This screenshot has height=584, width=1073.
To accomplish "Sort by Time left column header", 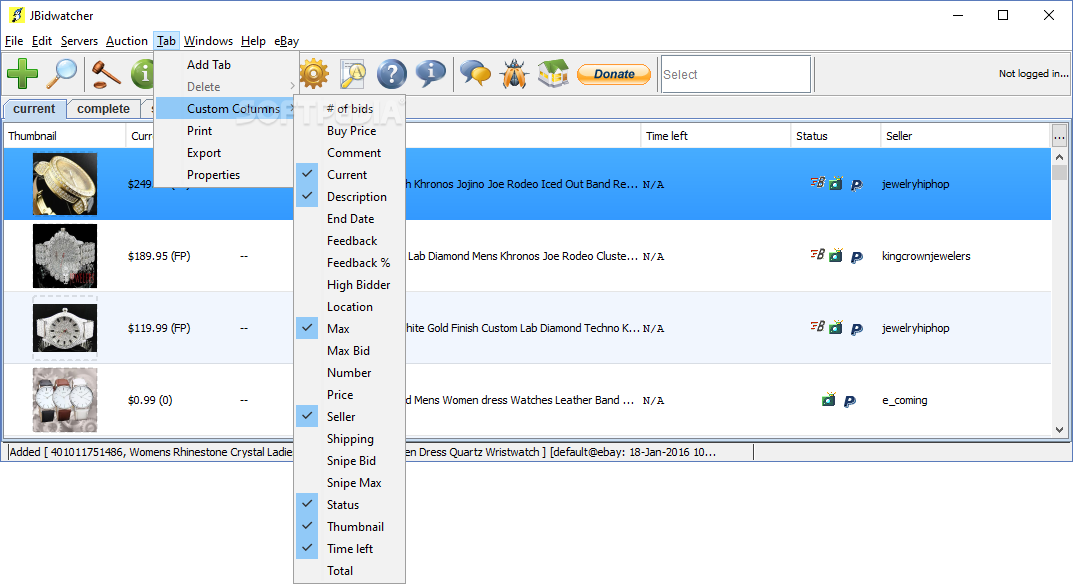I will click(716, 136).
